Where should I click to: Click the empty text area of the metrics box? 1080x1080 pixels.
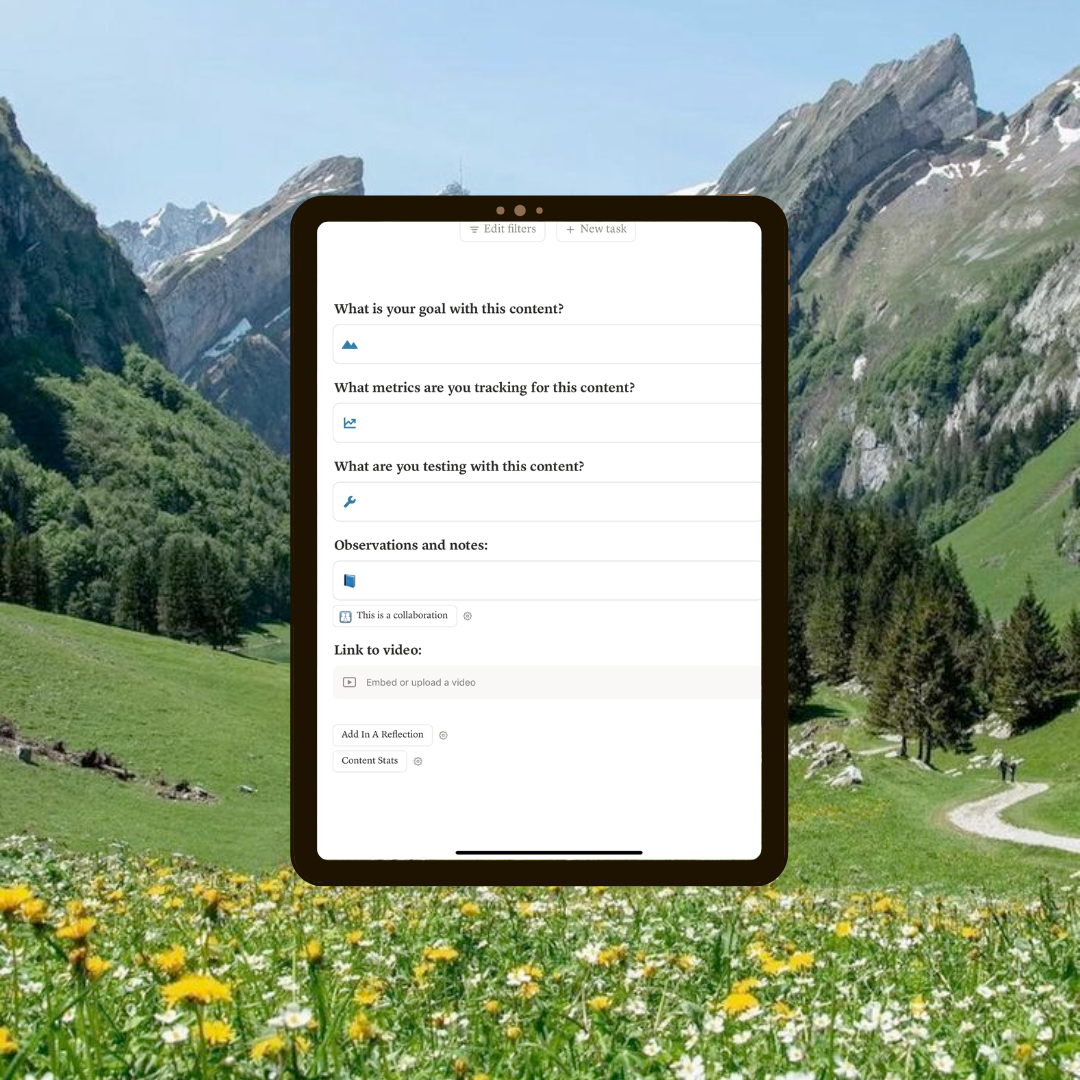pos(560,423)
